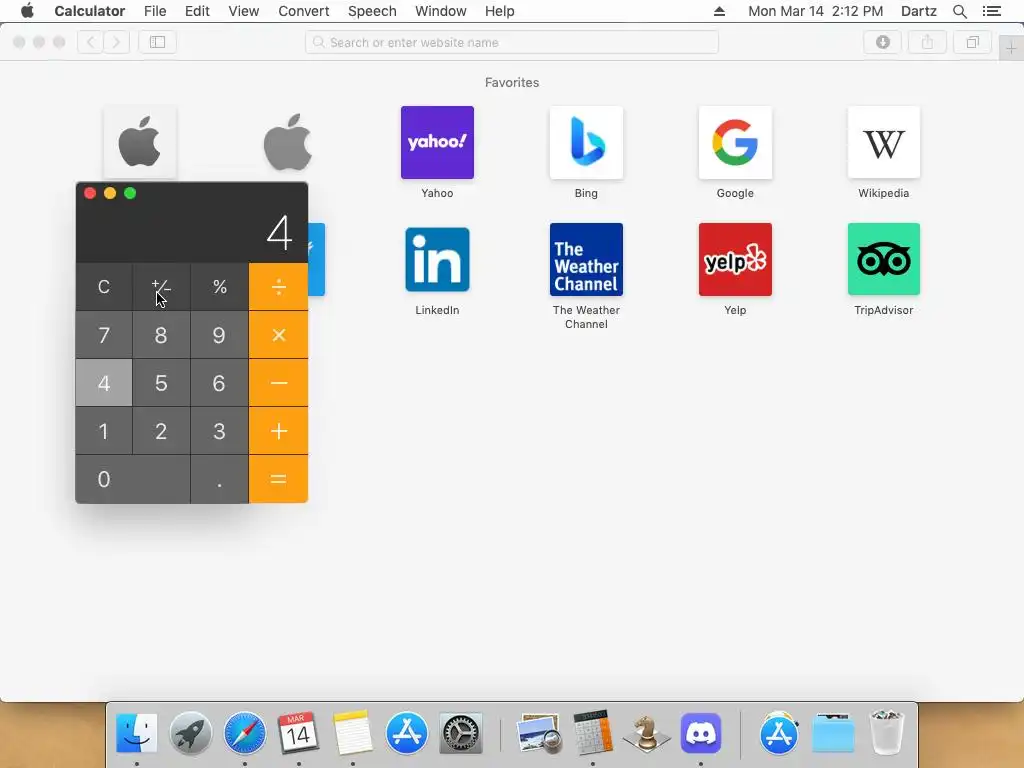Open Launchpad from the Dock
Viewport: 1024px width, 768px height.
191,733
